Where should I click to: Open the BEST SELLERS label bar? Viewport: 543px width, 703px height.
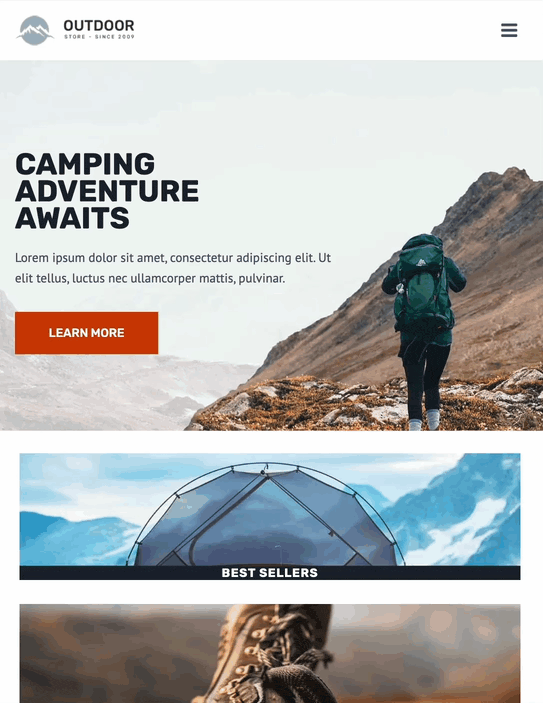pos(270,573)
